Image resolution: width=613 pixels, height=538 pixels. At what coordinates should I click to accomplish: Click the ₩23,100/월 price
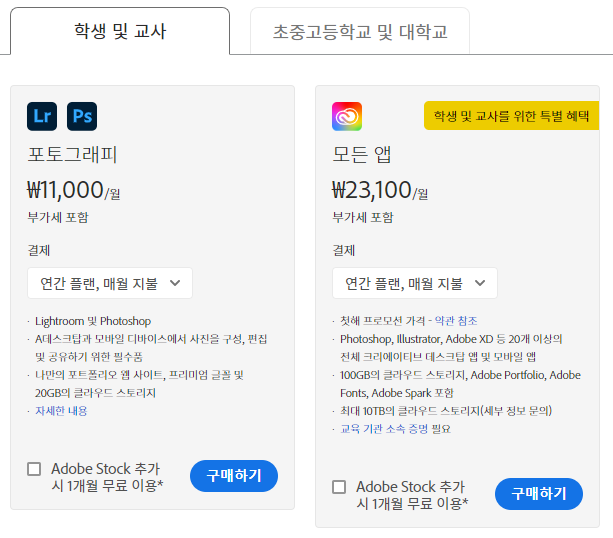coord(380,190)
